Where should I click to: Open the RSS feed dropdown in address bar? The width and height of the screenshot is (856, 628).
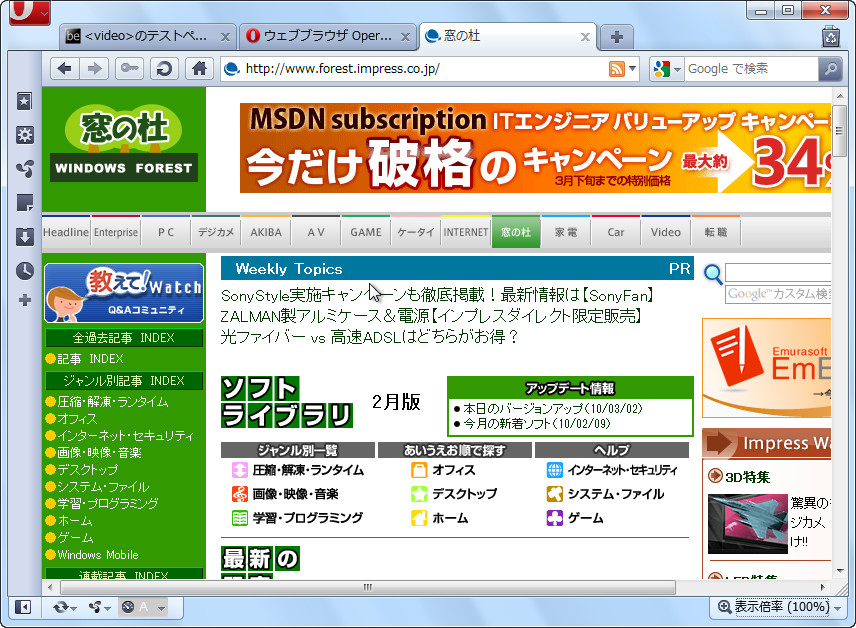click(x=619, y=70)
